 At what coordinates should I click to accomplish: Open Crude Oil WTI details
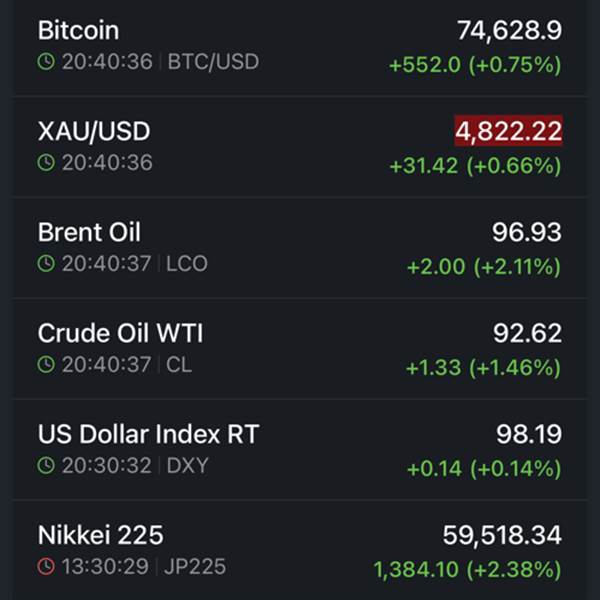tap(120, 333)
